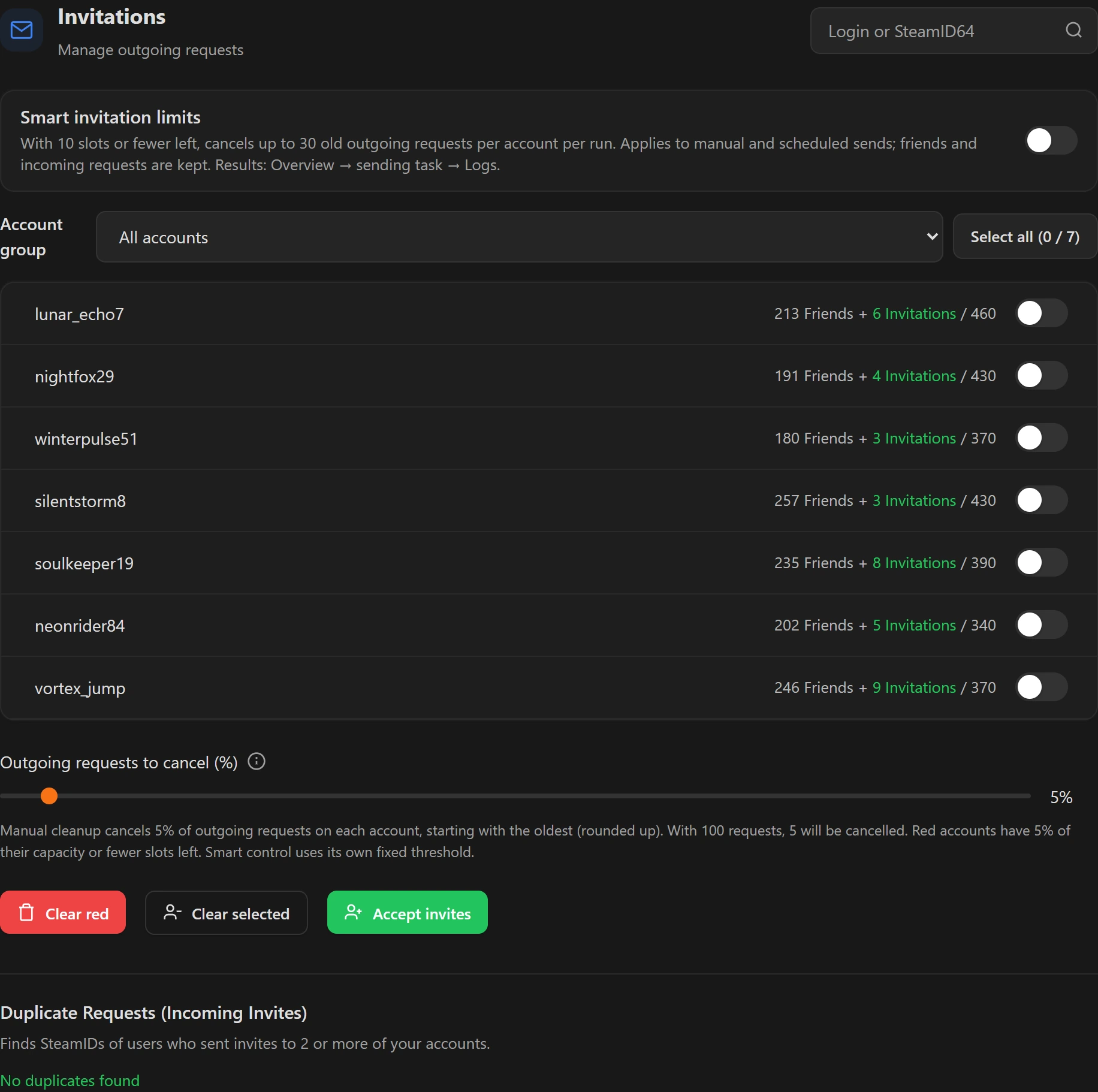Click the 5% slider value label
The image size is (1098, 1092).
[x=1061, y=797]
